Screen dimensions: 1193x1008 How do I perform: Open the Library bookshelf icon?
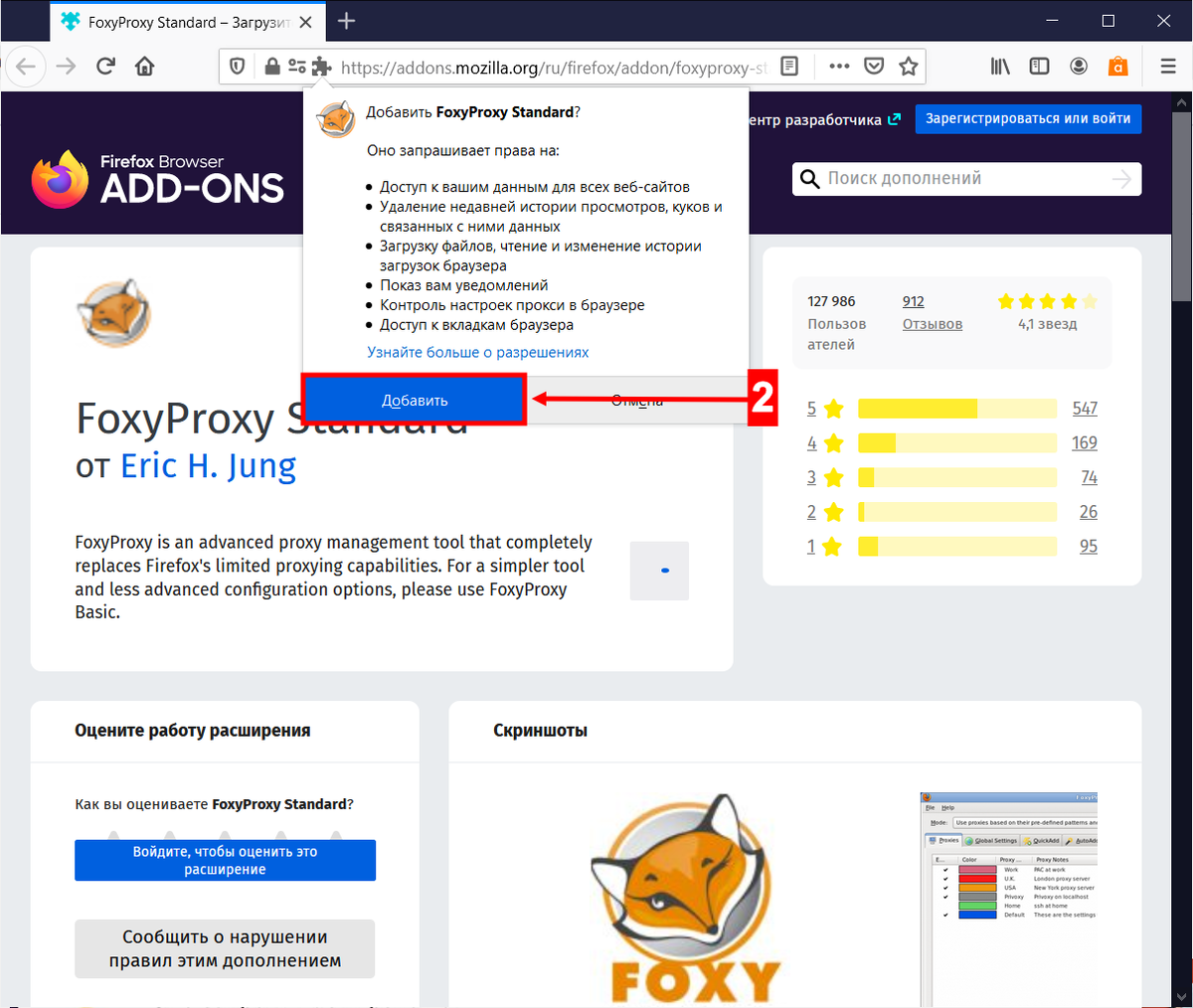[1000, 67]
